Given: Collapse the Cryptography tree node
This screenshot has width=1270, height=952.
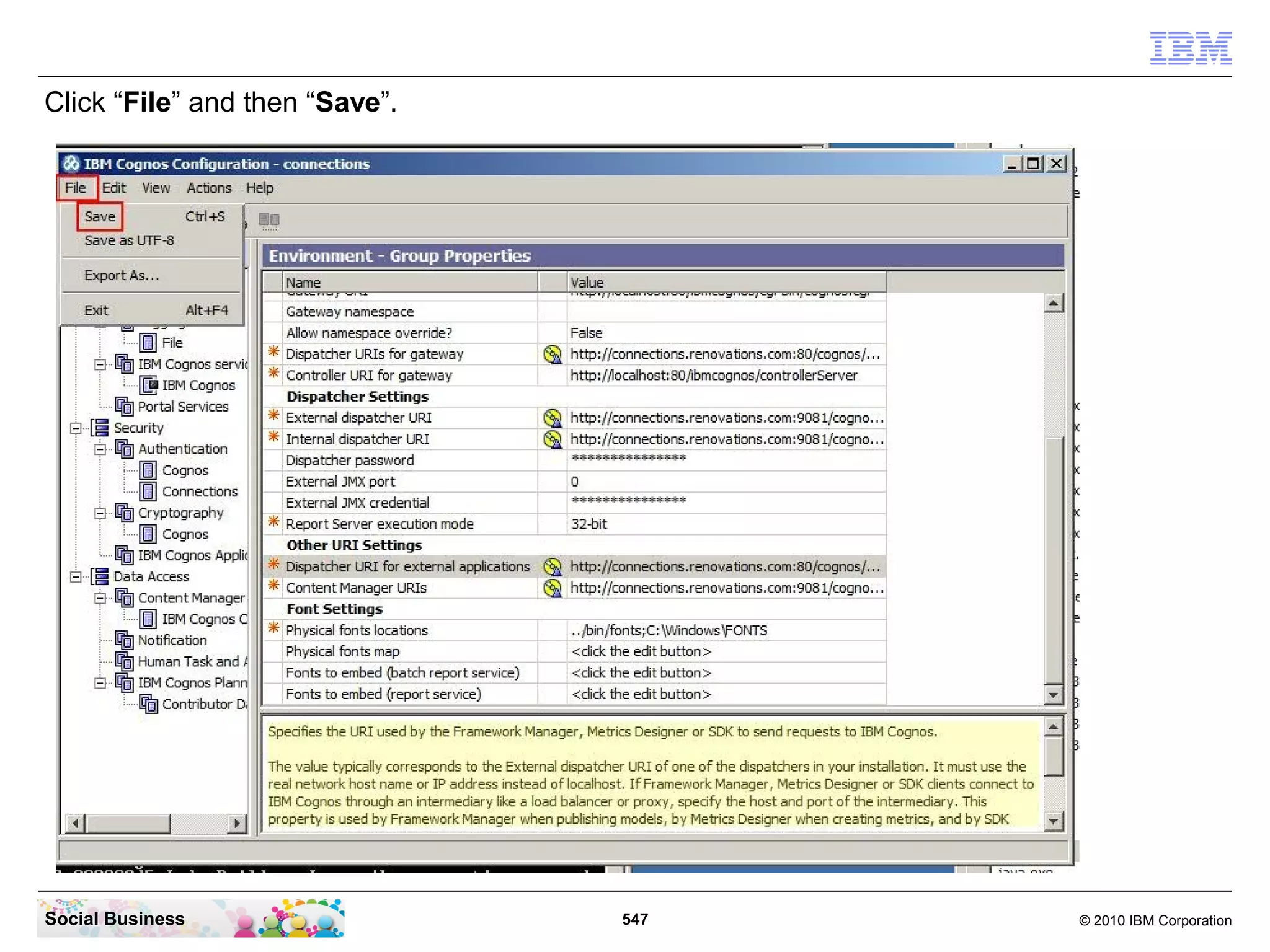Looking at the screenshot, I should (100, 513).
